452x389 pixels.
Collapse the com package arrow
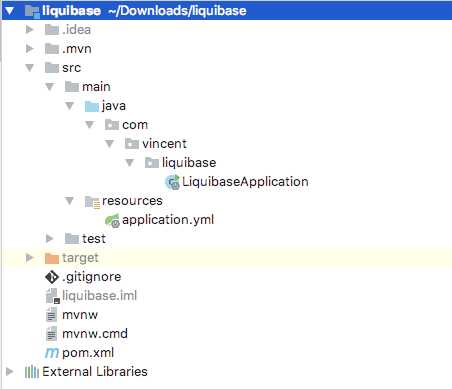[x=90, y=125]
